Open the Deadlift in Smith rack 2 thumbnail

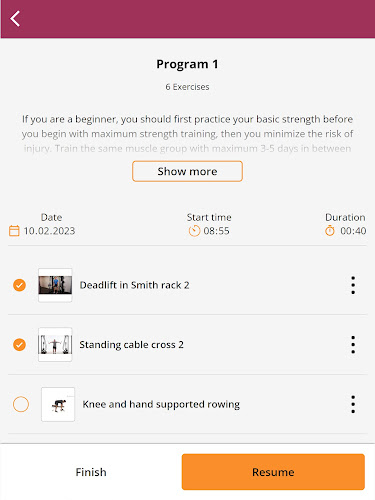[x=55, y=285]
